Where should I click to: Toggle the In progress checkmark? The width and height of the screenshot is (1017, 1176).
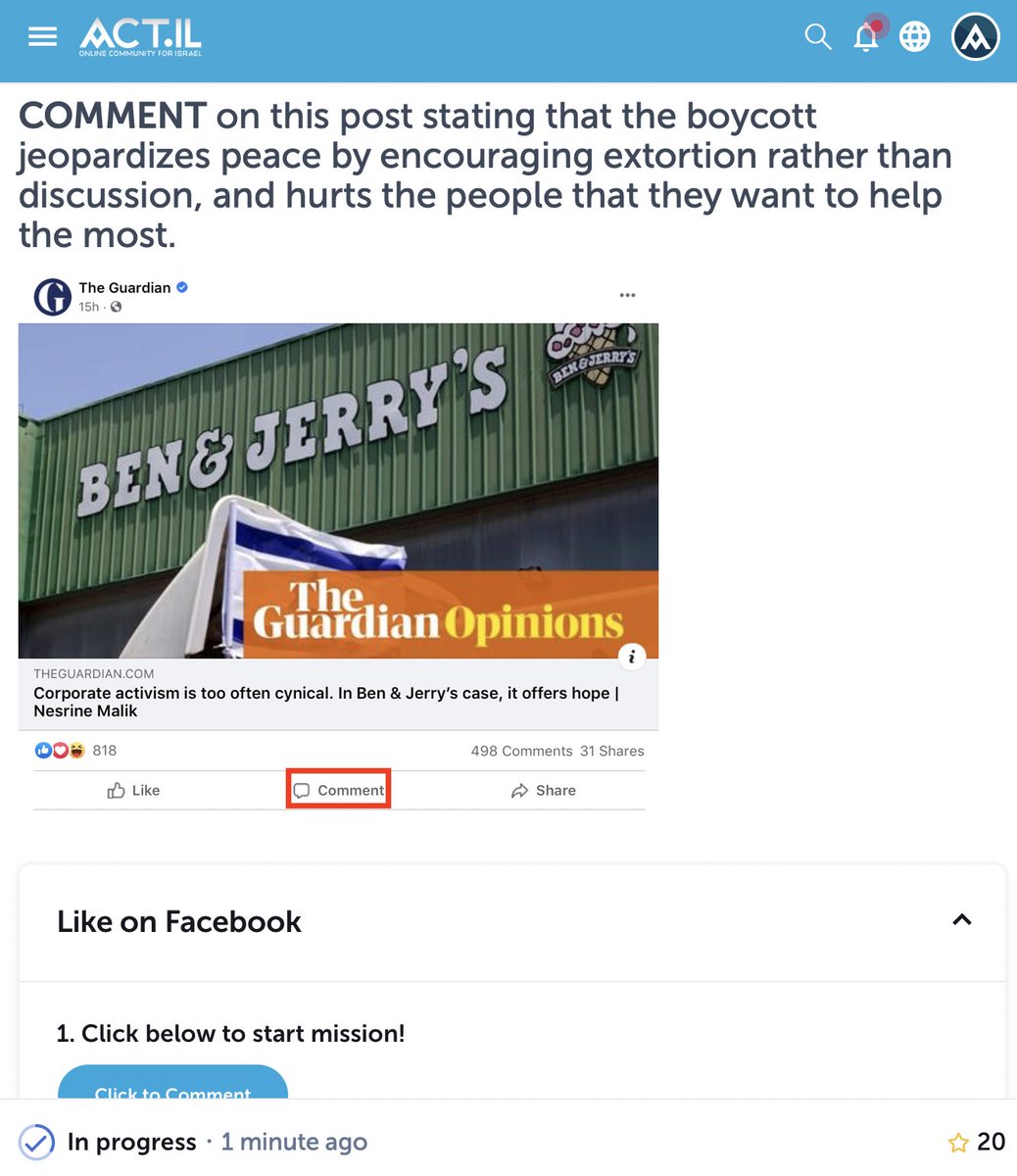pyautogui.click(x=36, y=1142)
